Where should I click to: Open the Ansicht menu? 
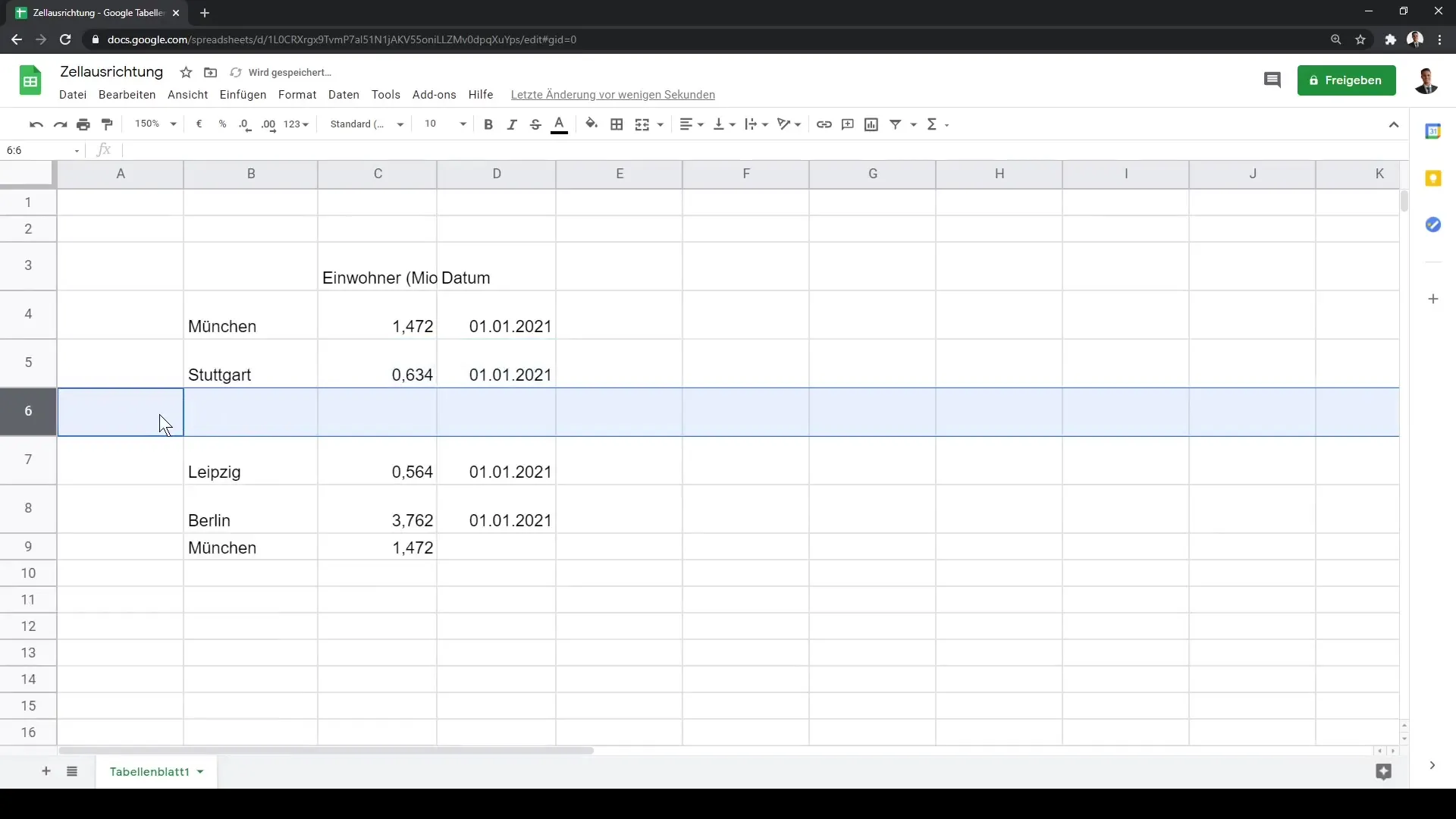188,95
